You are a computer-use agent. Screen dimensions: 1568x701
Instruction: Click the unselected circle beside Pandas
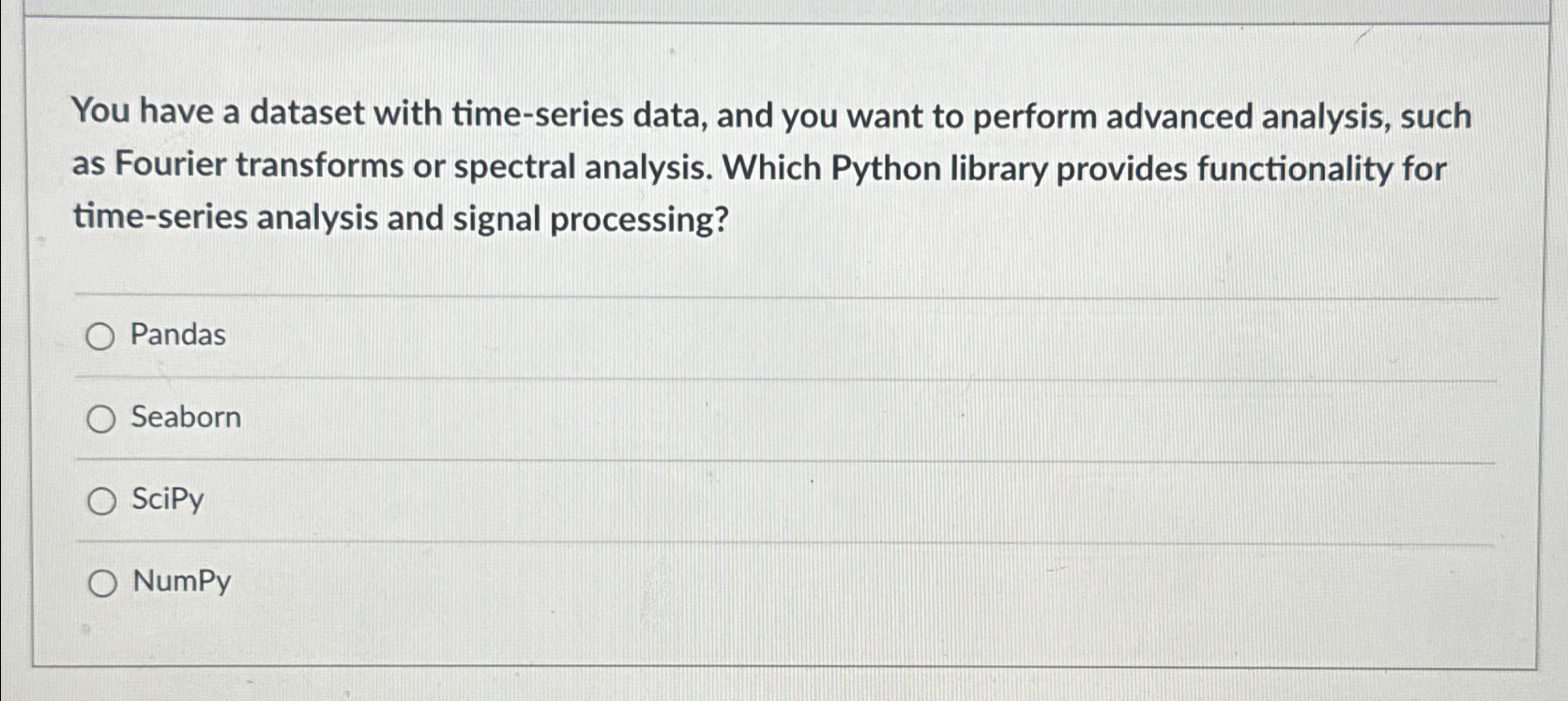click(x=101, y=335)
